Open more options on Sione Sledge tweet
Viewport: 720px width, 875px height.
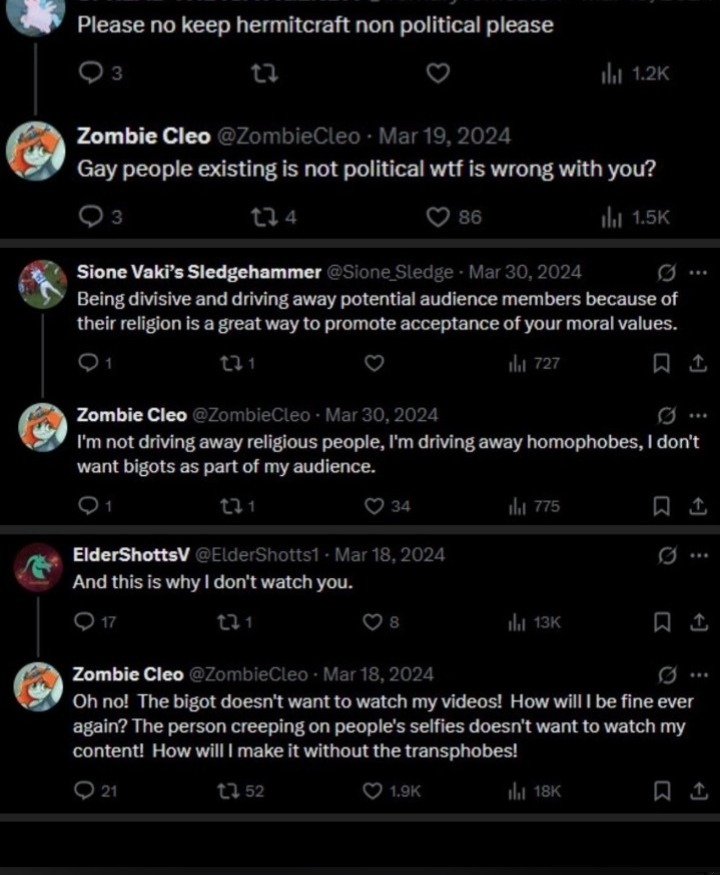pyautogui.click(x=699, y=272)
